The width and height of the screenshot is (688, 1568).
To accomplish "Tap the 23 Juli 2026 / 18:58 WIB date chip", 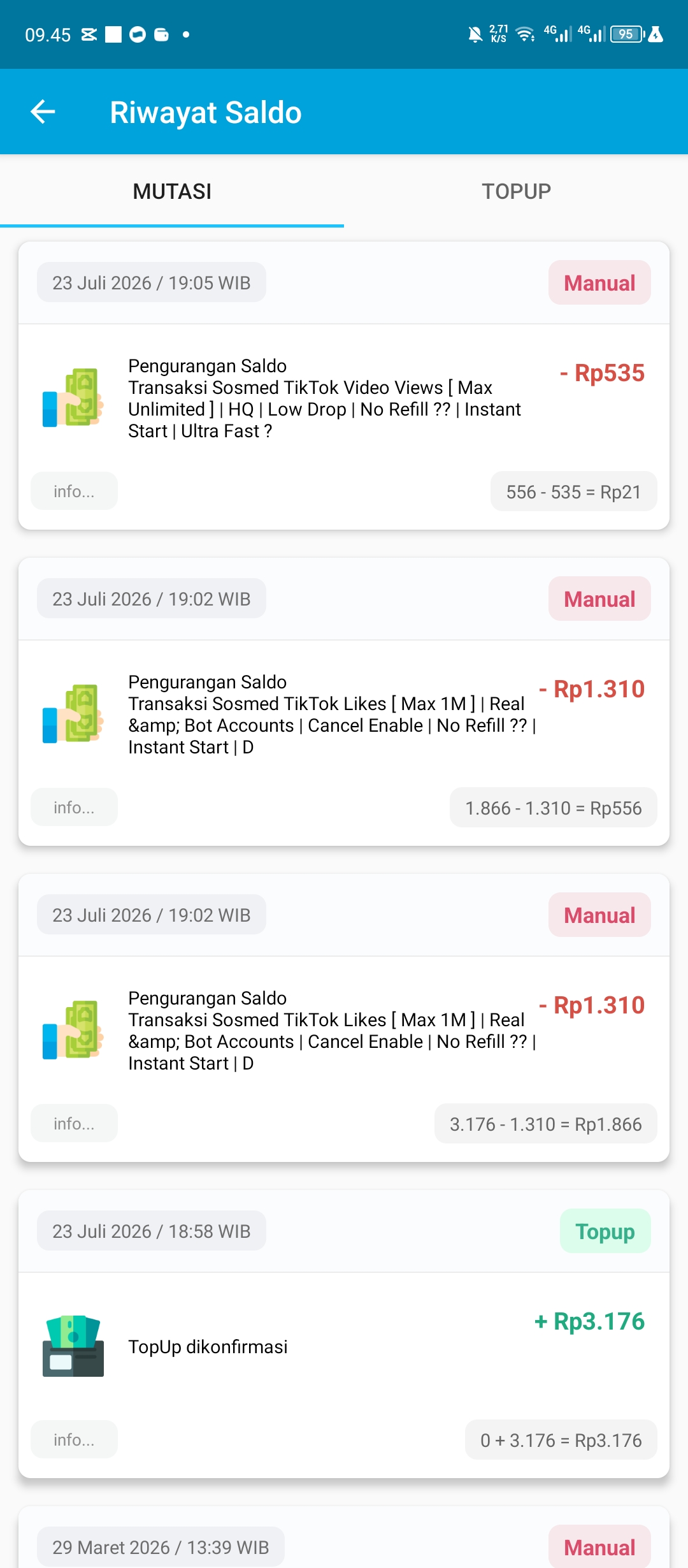I will [152, 1231].
